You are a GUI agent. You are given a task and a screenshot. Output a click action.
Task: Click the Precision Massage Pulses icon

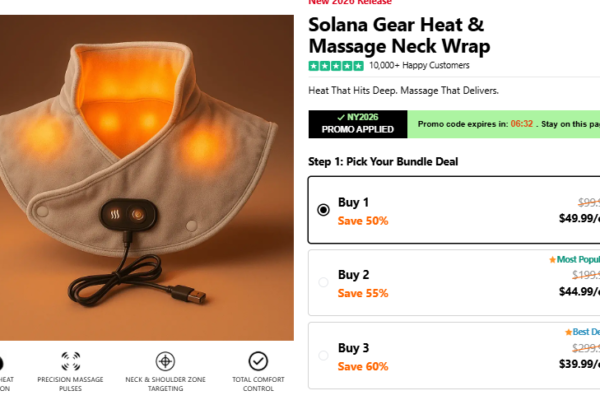coord(71,360)
